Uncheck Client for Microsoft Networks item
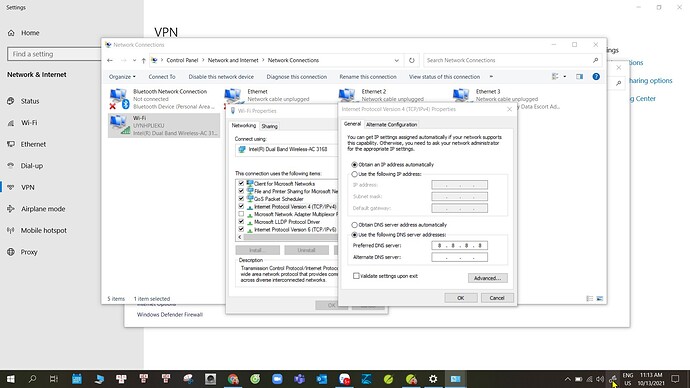This screenshot has height=388, width=690. 241,183
